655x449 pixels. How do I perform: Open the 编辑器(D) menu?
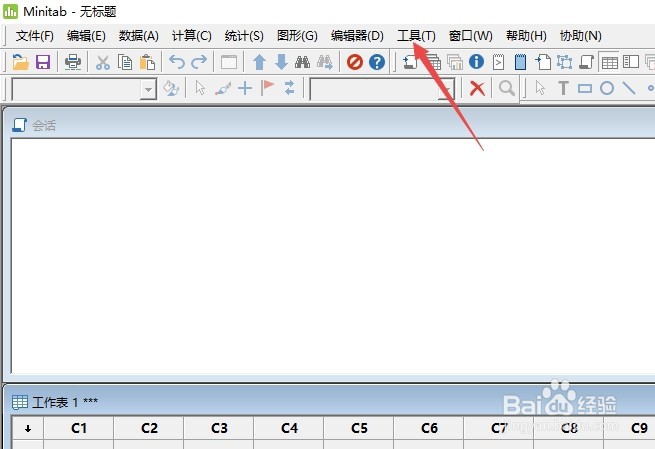357,36
